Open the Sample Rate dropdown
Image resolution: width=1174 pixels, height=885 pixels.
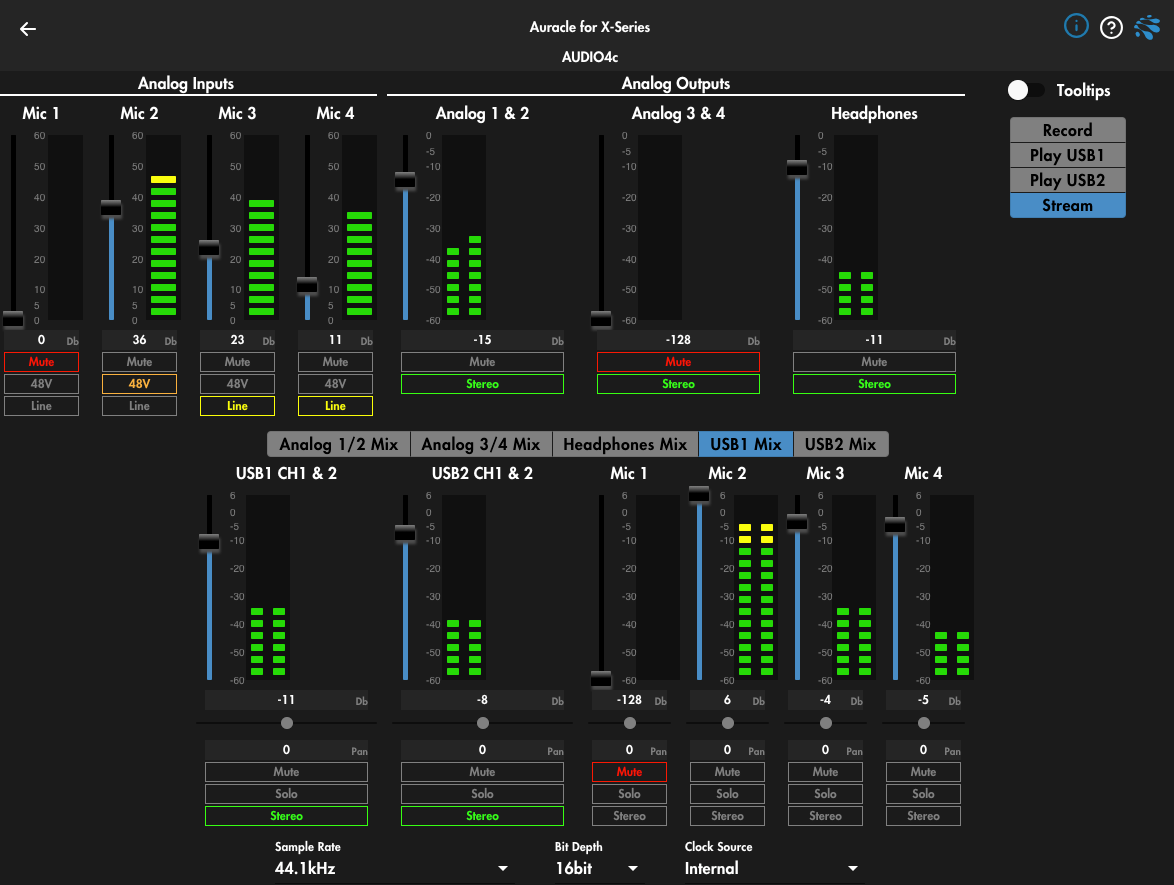click(392, 869)
